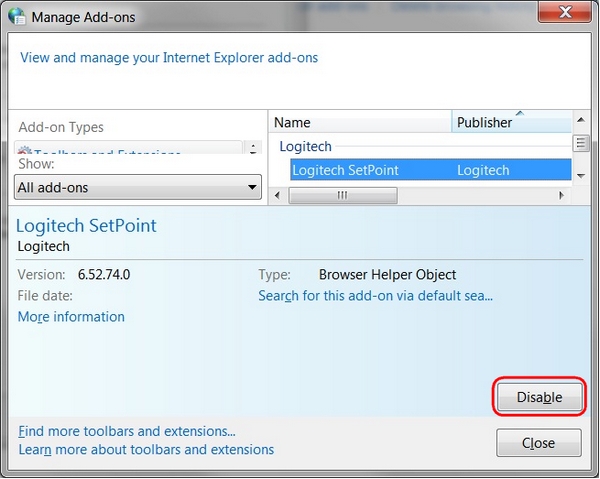Image resolution: width=600 pixels, height=479 pixels.
Task: Click the Browser Helper Object type value
Action: [x=387, y=275]
